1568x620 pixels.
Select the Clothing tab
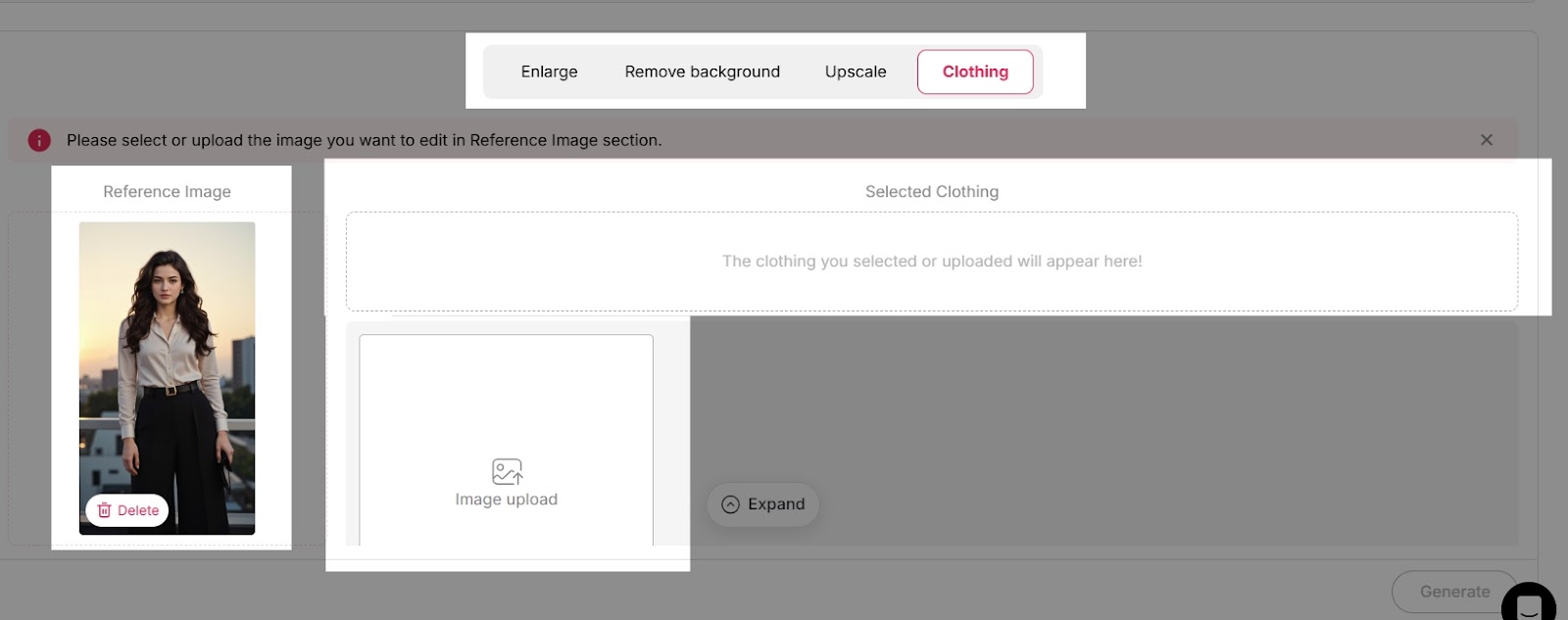point(975,72)
